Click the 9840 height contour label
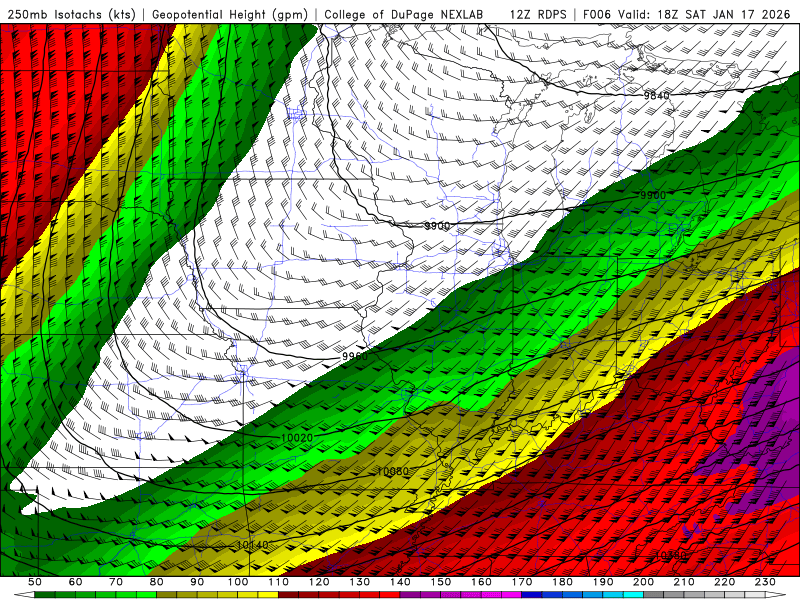 pos(656,95)
